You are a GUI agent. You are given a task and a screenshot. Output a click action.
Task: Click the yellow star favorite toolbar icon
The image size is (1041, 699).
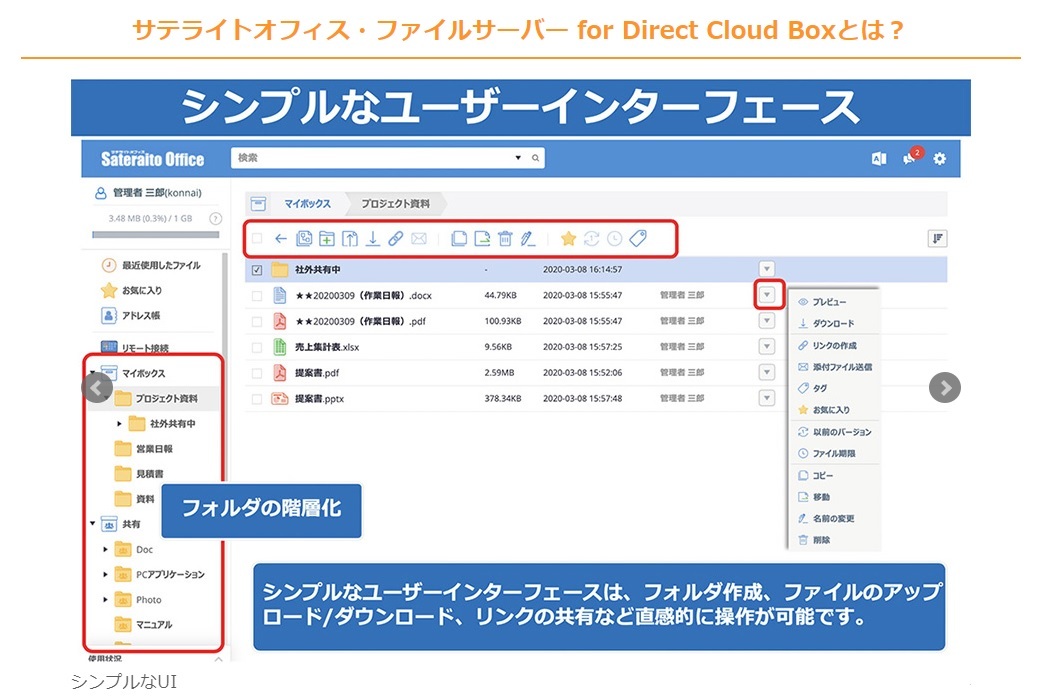(568, 239)
